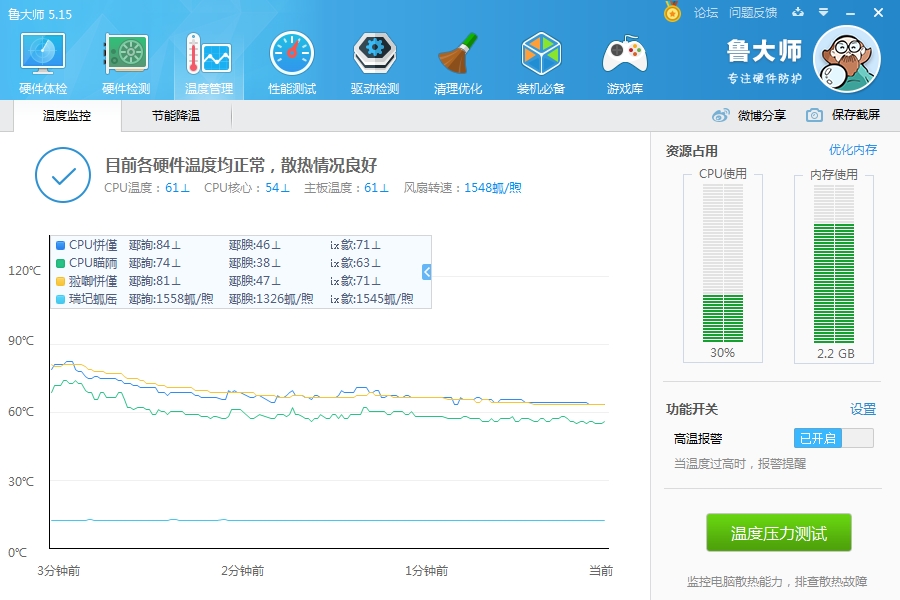
Task: Open 清理优化 cleanup optimization
Action: pos(457,64)
